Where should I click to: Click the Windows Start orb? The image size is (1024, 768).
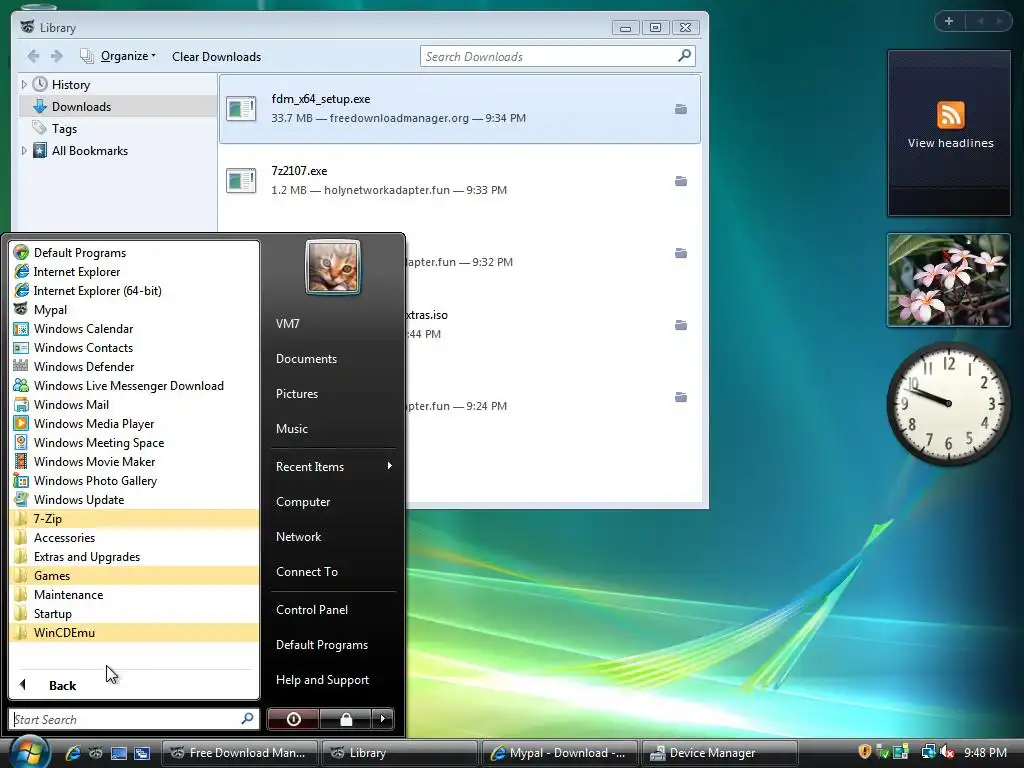click(x=29, y=752)
